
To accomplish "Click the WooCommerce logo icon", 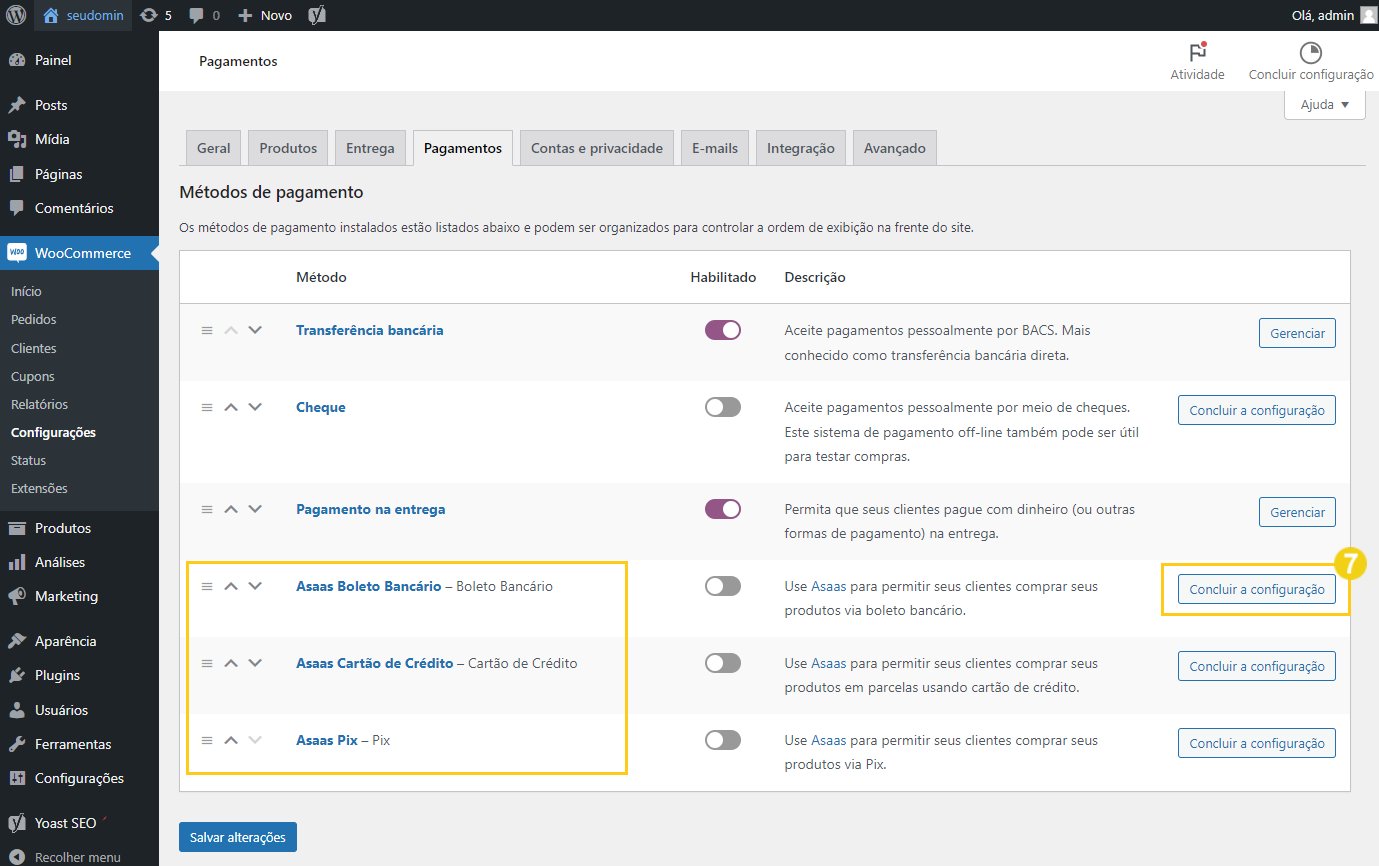I will pyautogui.click(x=17, y=253).
